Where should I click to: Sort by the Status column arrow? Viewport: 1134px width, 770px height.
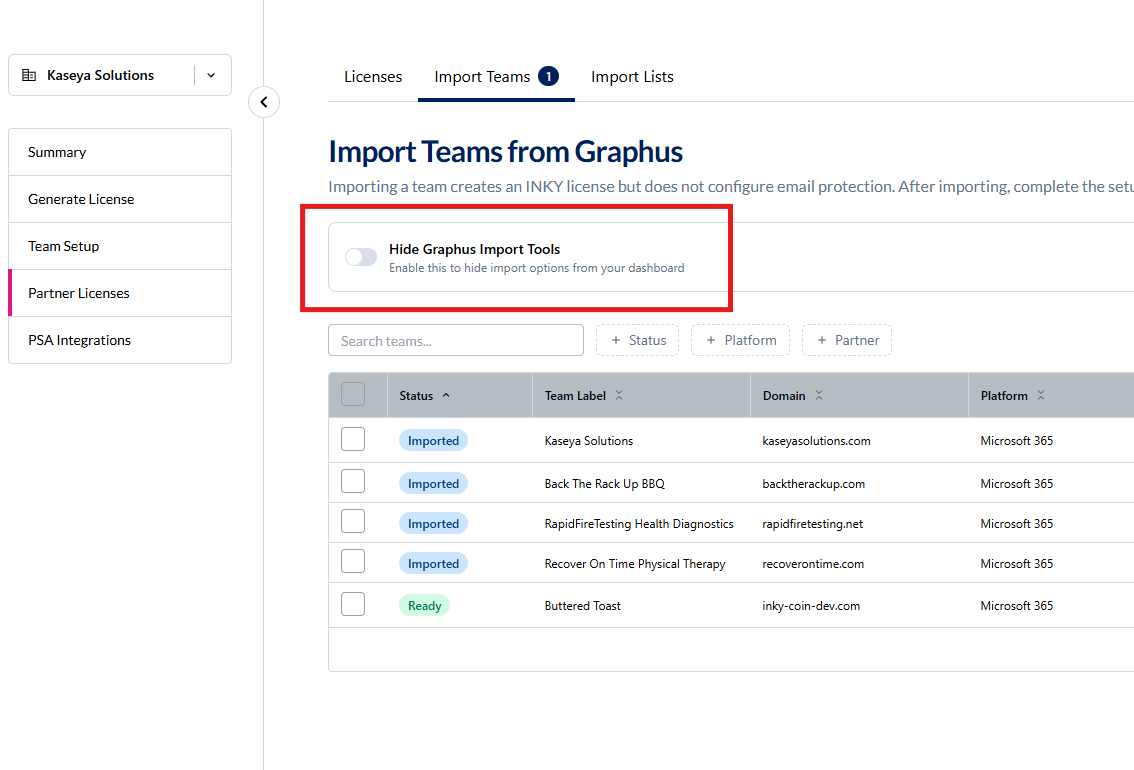[x=446, y=396]
